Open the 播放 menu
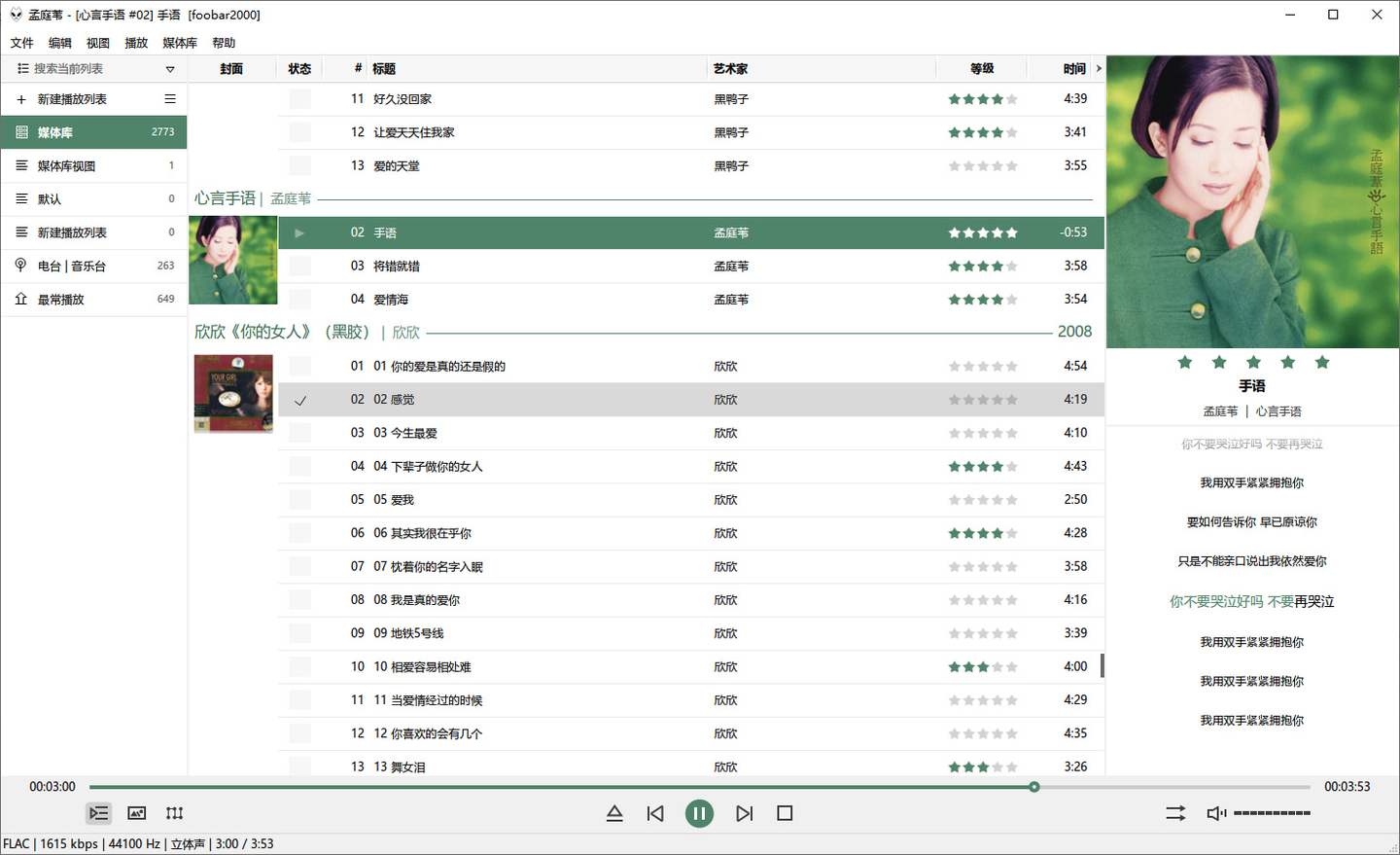 136,43
